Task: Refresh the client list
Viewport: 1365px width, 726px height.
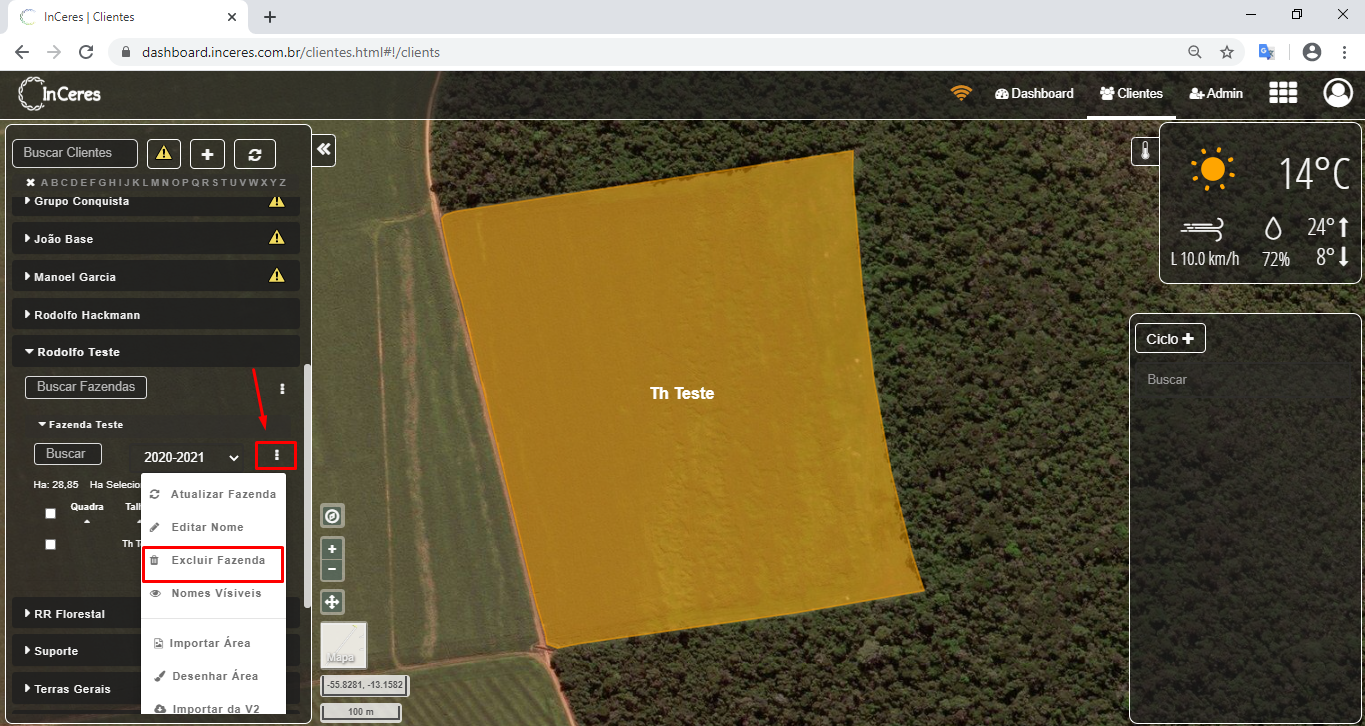Action: pos(255,154)
